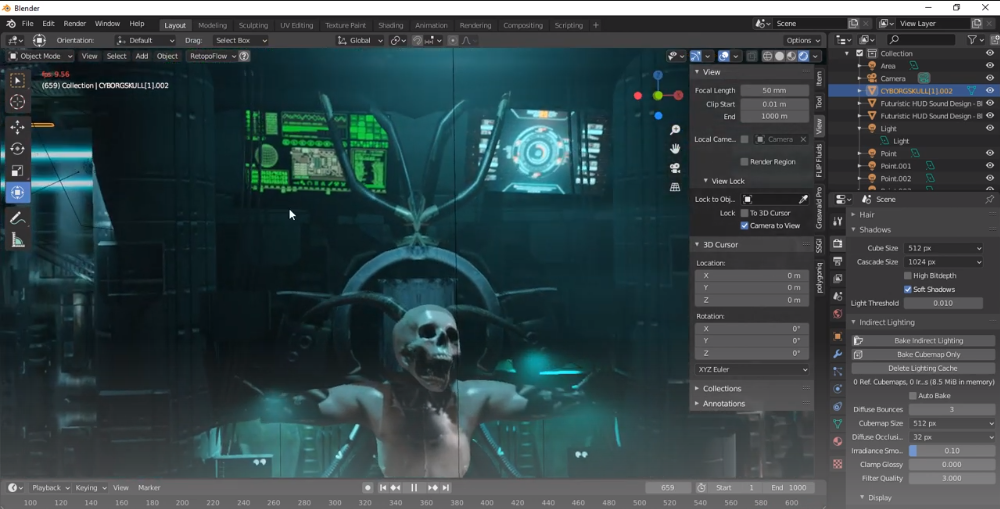Uncheck Camera to View checkbox
The width and height of the screenshot is (1000, 509).
744,226
